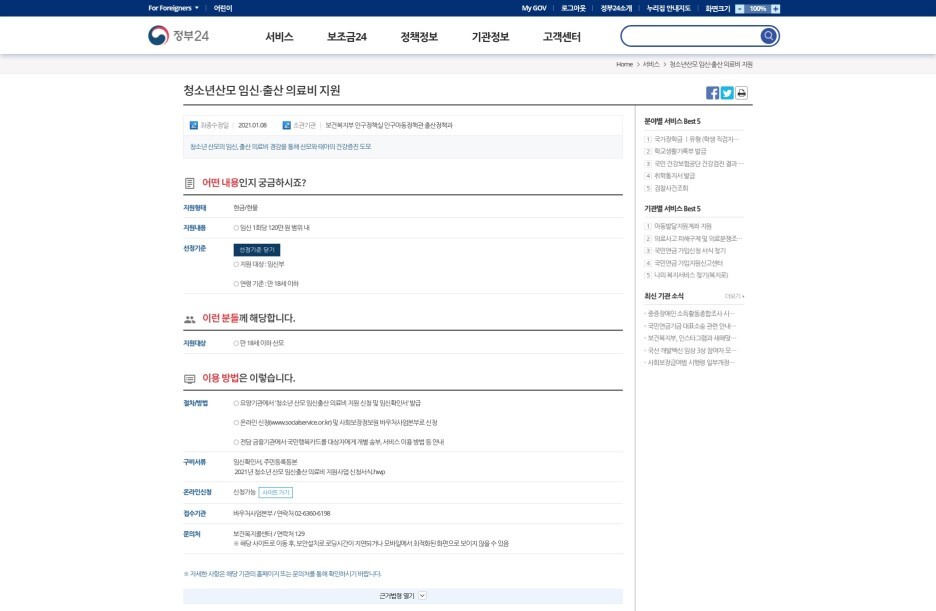Click document icon beside 어떤 내용 heading
This screenshot has height=611, width=936.
(x=189, y=183)
